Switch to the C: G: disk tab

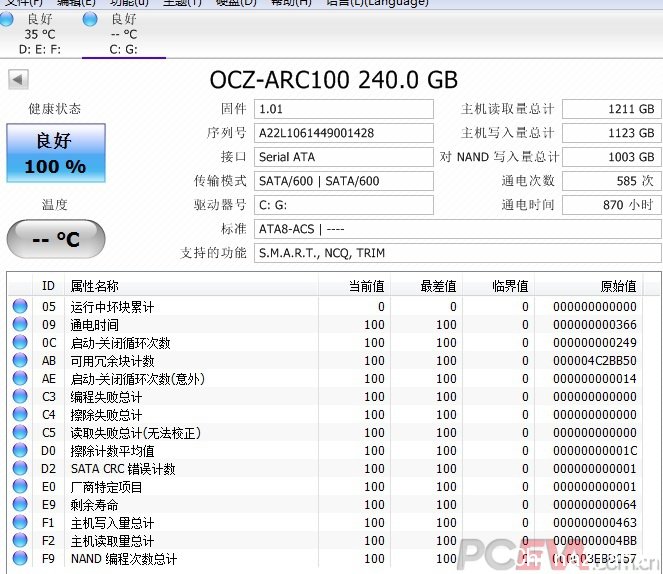pos(123,34)
